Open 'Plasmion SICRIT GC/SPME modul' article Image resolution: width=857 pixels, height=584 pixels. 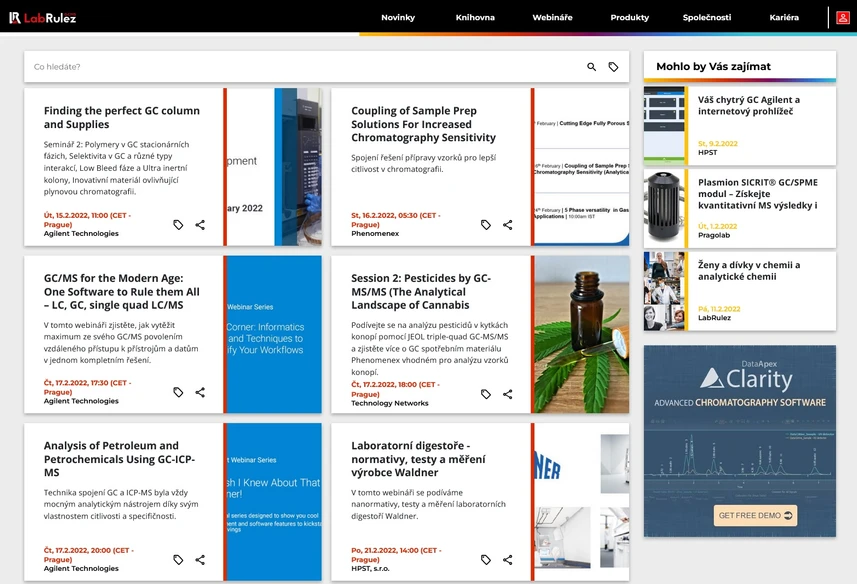point(758,193)
